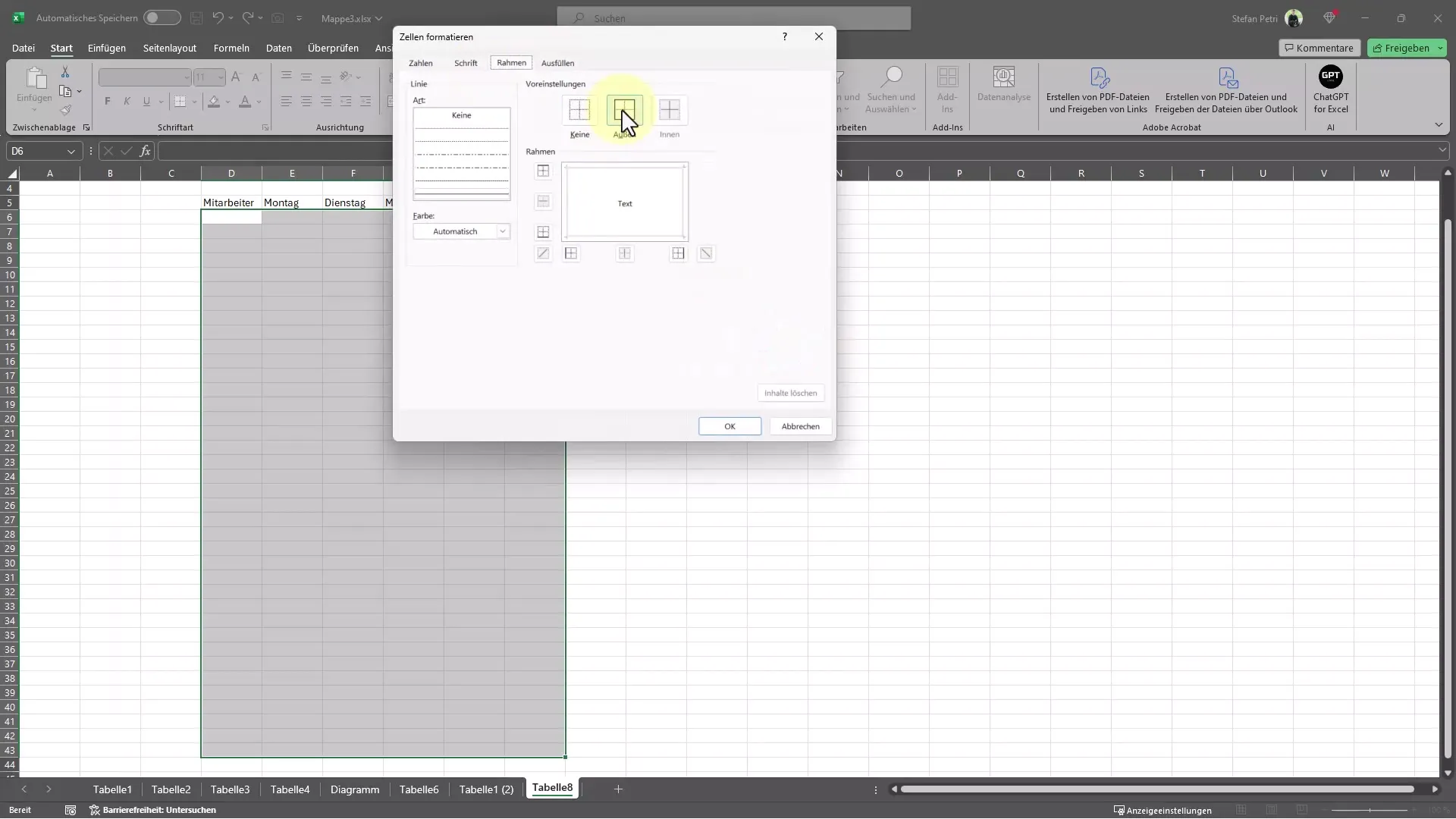Toggle the top border button in Rahmen
Viewport: 1456px width, 819px height.
[x=543, y=171]
